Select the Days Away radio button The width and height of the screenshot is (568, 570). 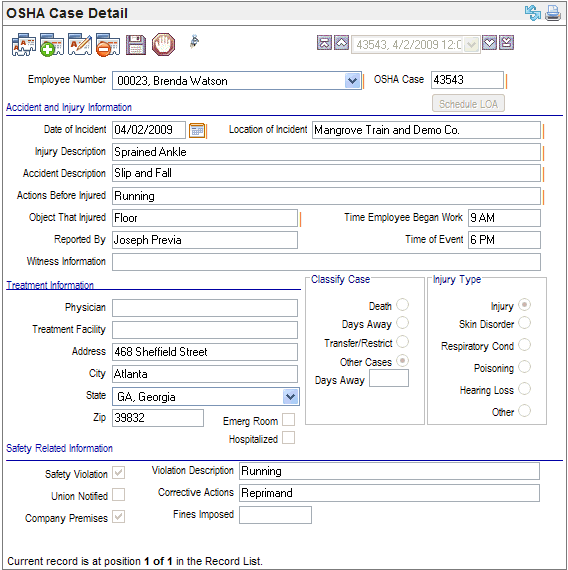[x=402, y=323]
